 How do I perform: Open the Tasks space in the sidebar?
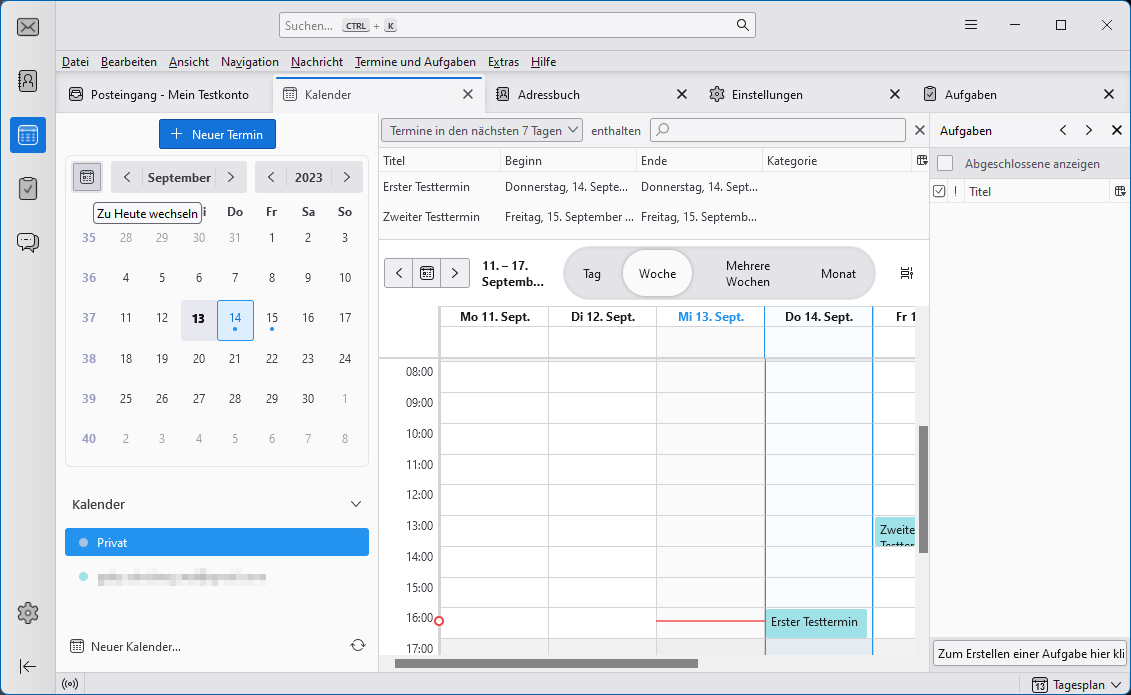pyautogui.click(x=28, y=188)
